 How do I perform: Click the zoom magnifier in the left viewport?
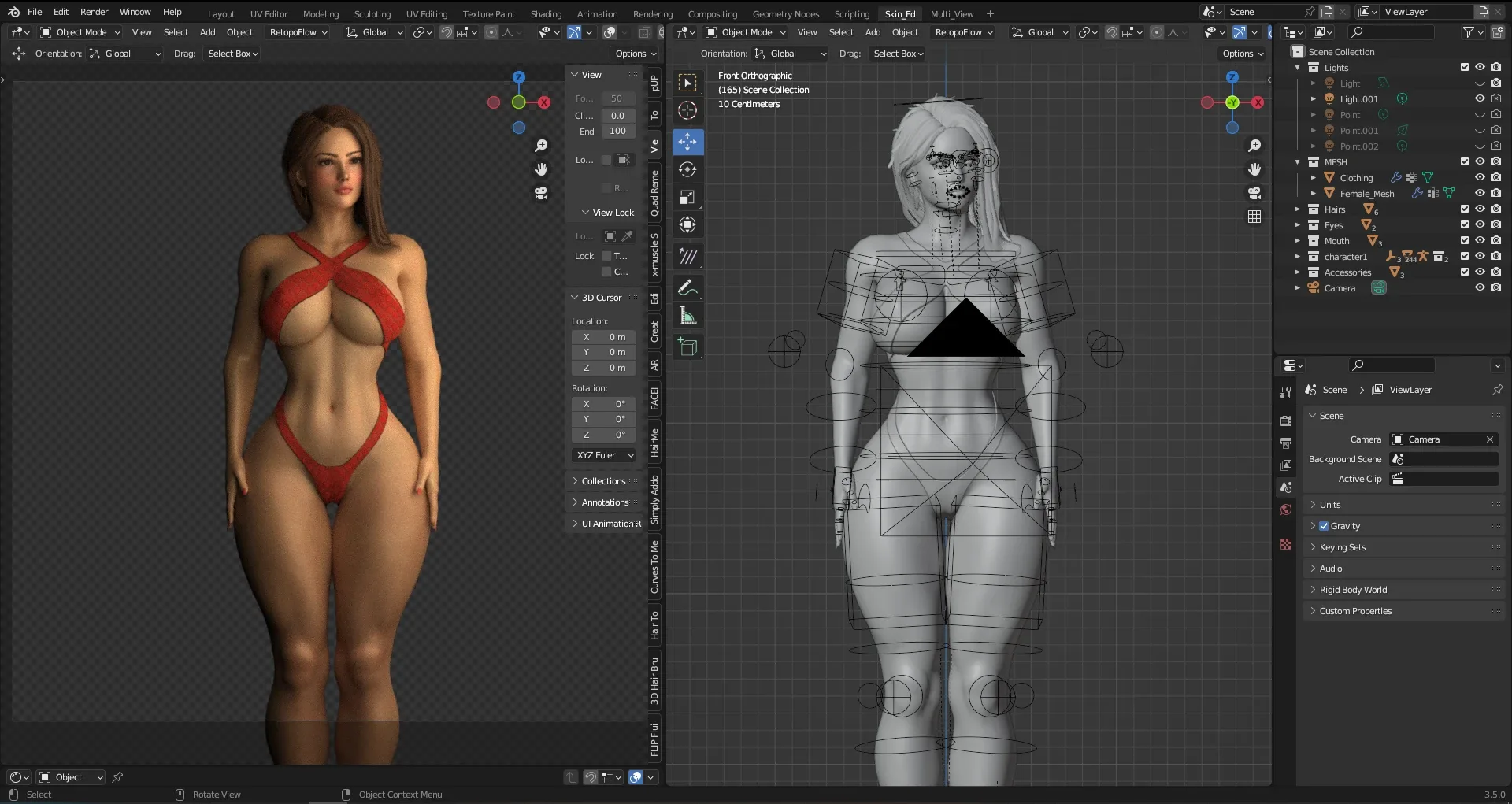pyautogui.click(x=541, y=146)
